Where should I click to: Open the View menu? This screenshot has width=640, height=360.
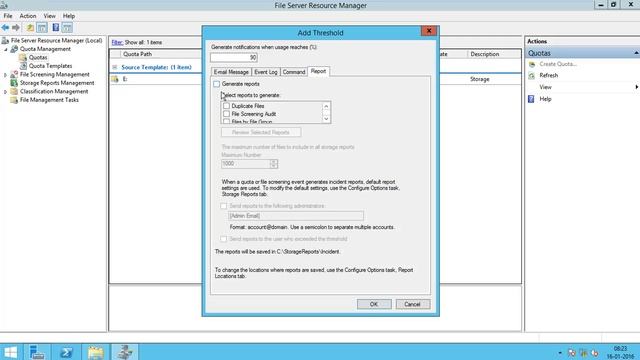click(x=49, y=16)
